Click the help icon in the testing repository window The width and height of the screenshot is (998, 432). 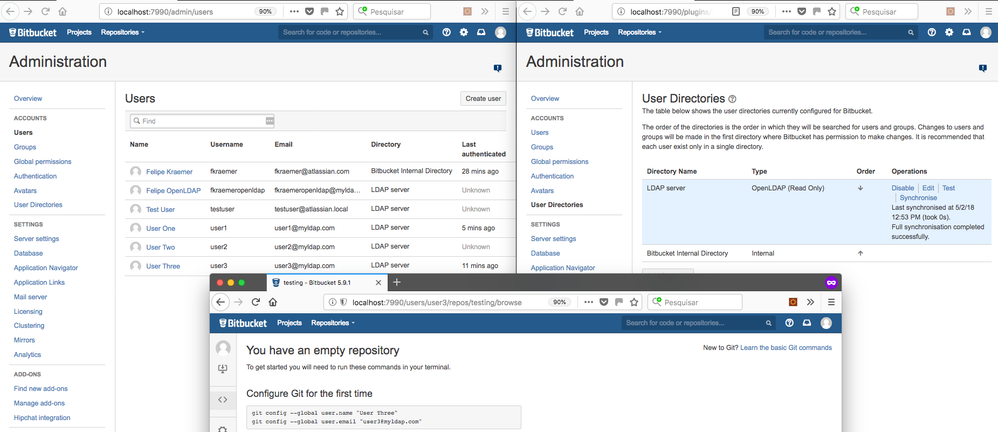coord(789,323)
